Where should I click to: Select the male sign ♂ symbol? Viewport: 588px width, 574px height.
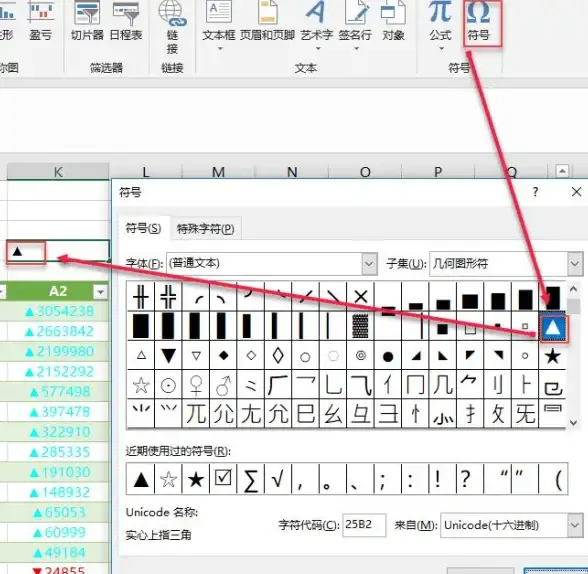click(224, 385)
